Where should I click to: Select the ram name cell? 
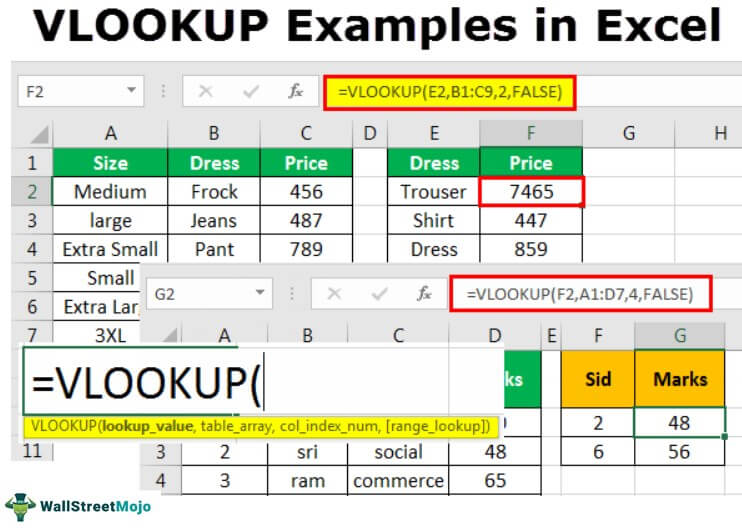click(308, 481)
